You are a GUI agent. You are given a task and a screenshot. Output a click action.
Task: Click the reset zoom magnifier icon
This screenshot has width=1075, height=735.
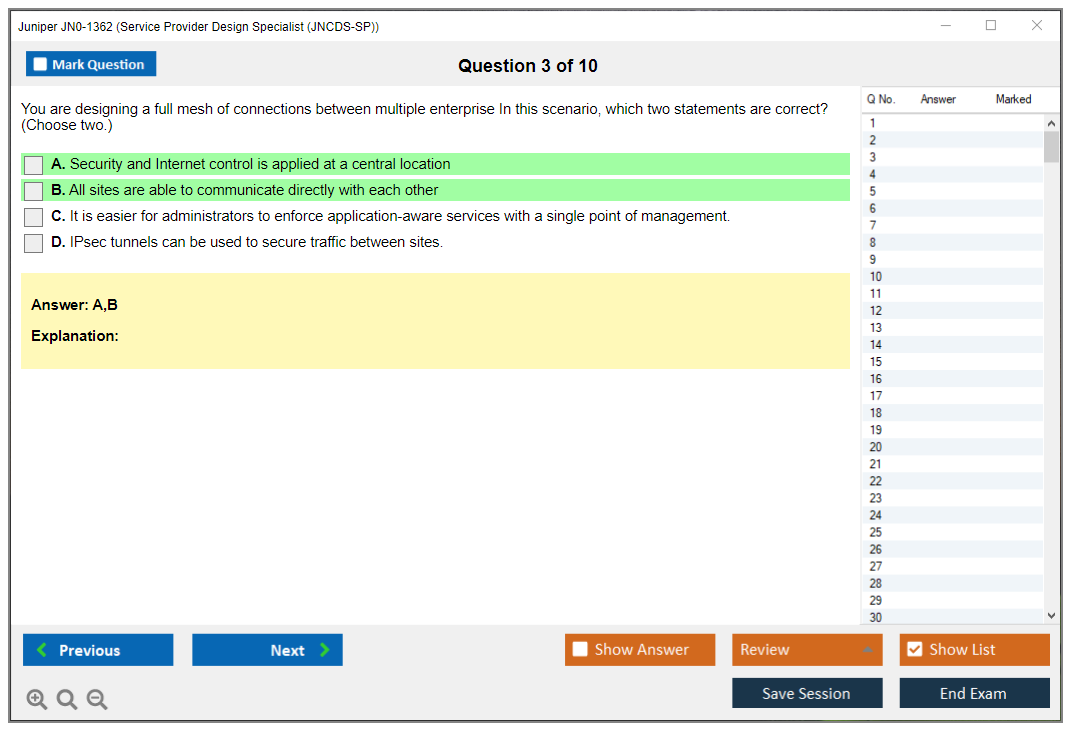click(67, 700)
